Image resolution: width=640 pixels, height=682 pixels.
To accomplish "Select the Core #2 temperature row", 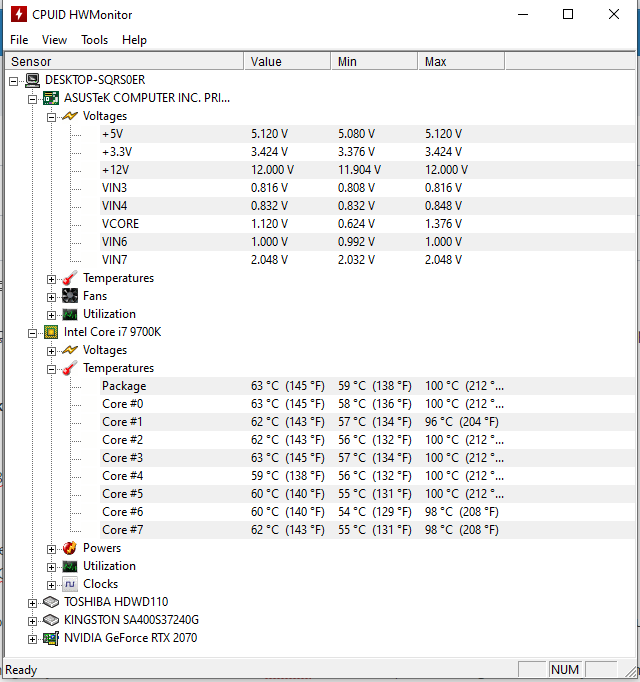I will (x=367, y=440).
